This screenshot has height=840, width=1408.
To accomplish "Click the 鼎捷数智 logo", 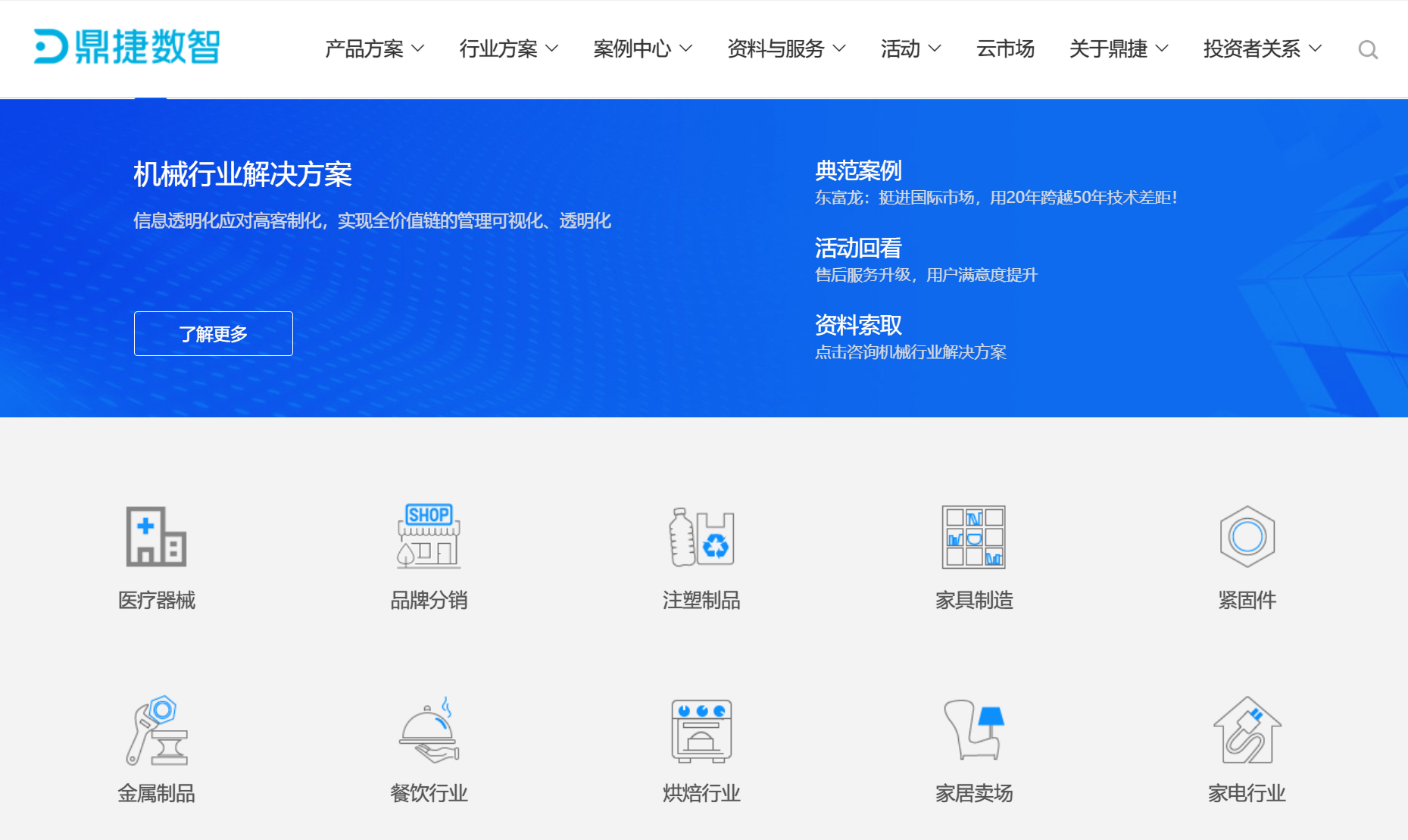I will [x=125, y=48].
